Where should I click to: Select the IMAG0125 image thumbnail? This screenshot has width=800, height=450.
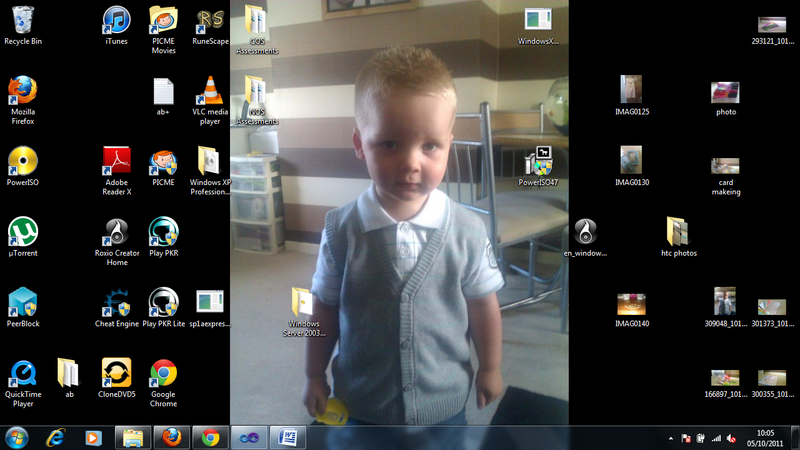point(631,90)
